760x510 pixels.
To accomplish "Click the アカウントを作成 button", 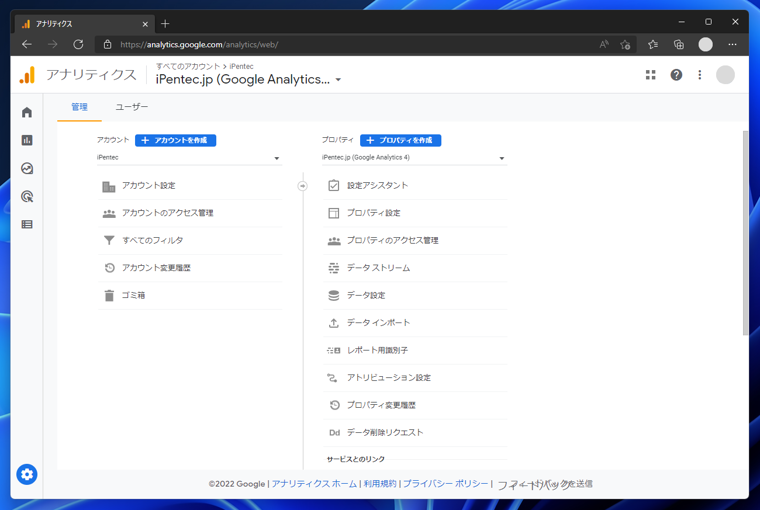I will [x=175, y=140].
